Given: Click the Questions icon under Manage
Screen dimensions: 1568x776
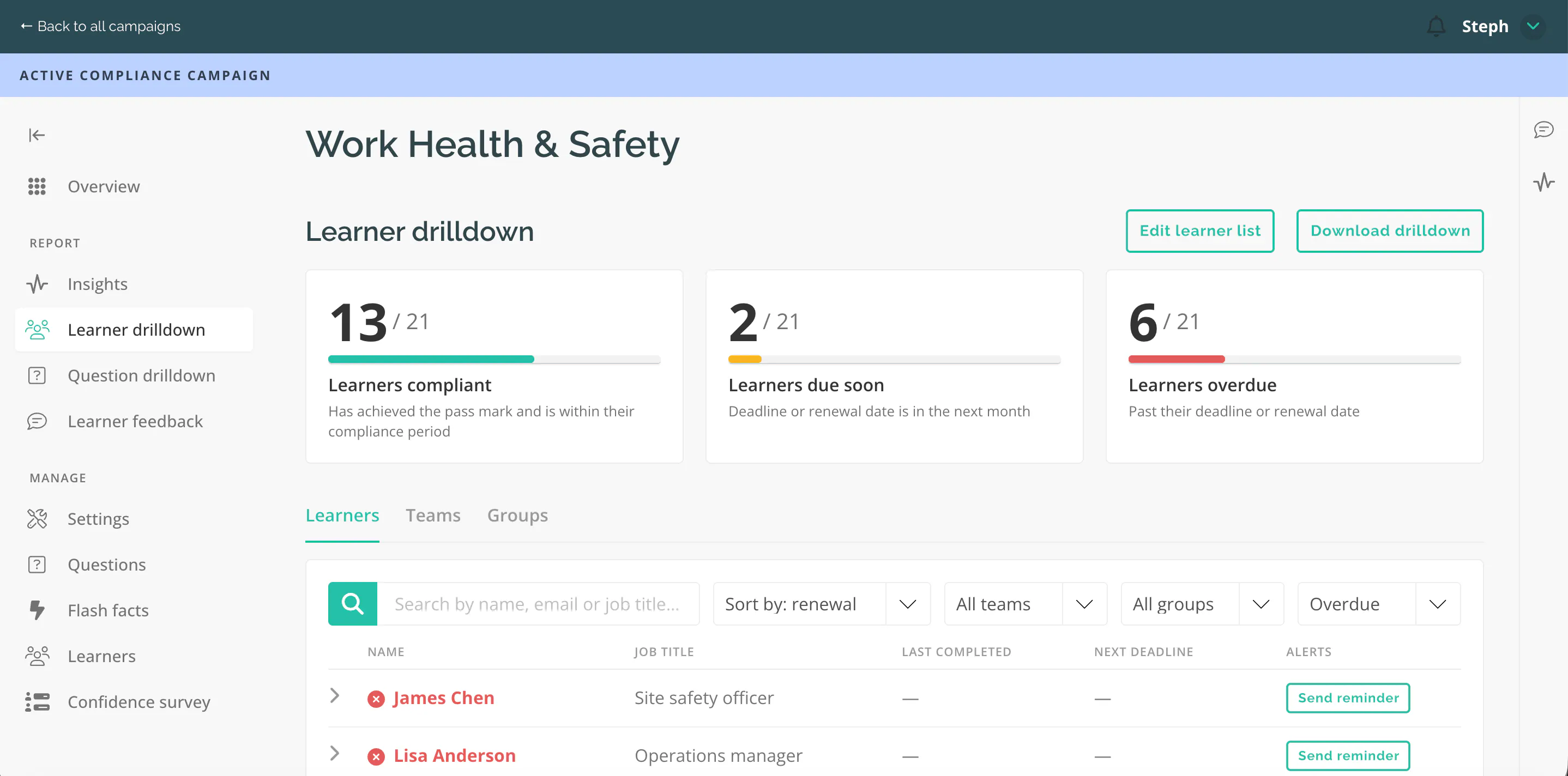Looking at the screenshot, I should [x=37, y=565].
